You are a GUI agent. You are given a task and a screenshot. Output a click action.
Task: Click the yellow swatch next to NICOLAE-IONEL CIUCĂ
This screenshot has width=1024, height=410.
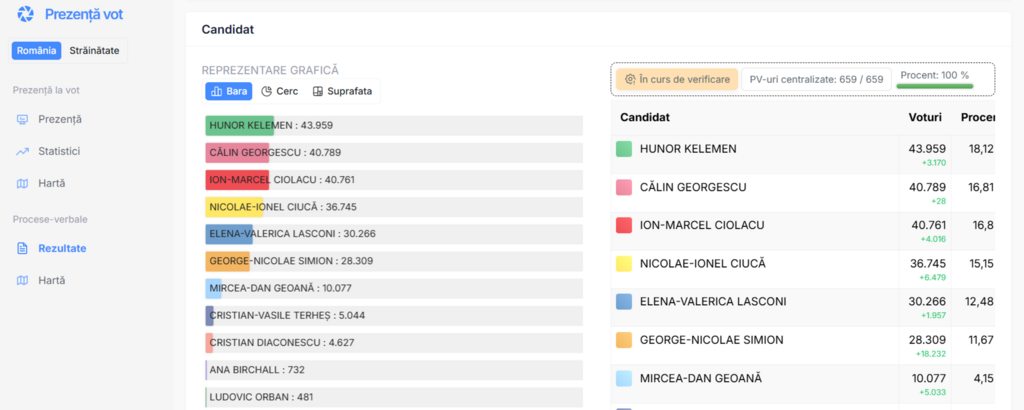coord(624,263)
